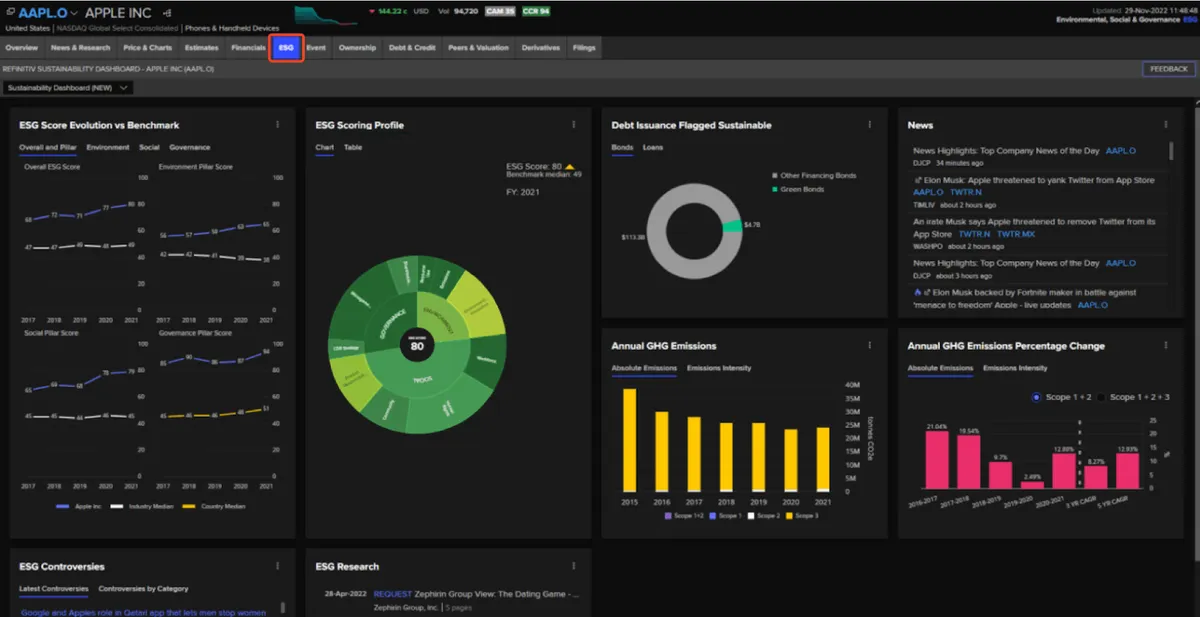The height and width of the screenshot is (617, 1200).
Task: Toggle Country Median legend item
Action: tap(214, 506)
